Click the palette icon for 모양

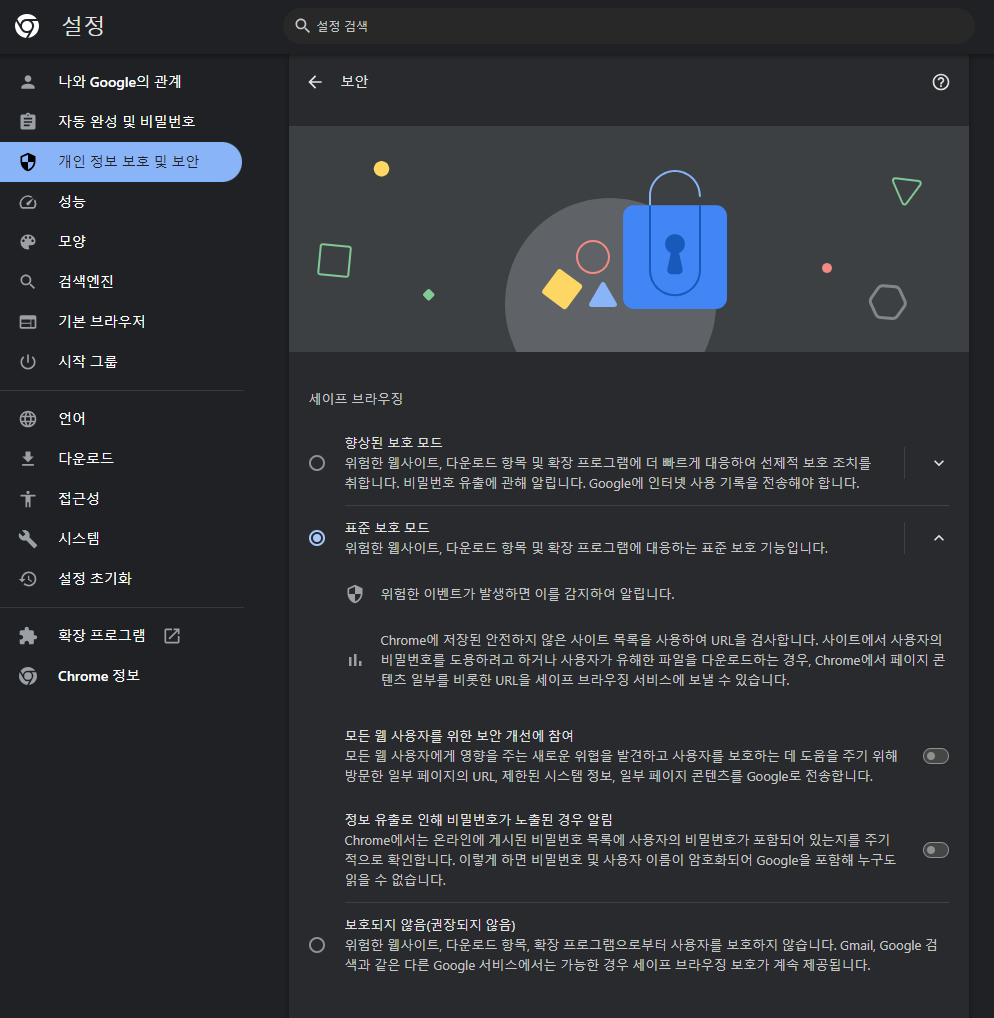28,242
